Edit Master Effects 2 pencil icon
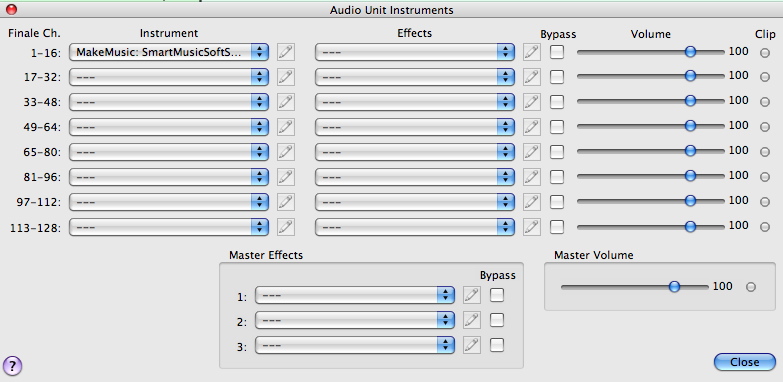 pos(472,320)
